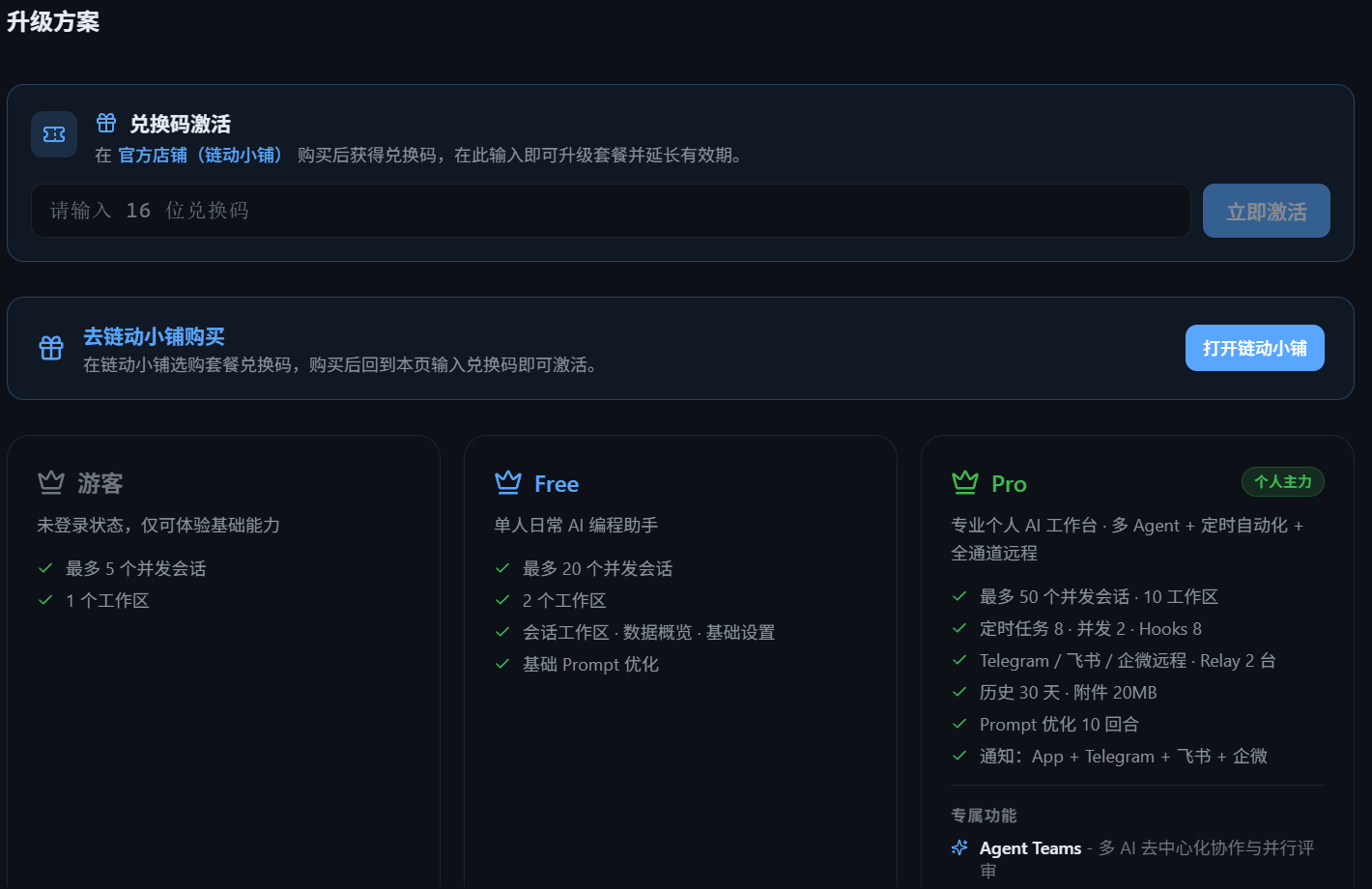Viewport: 1372px width, 889px height.
Task: Click checkmark beside 最多 20 个并发会话
Action: coord(502,568)
